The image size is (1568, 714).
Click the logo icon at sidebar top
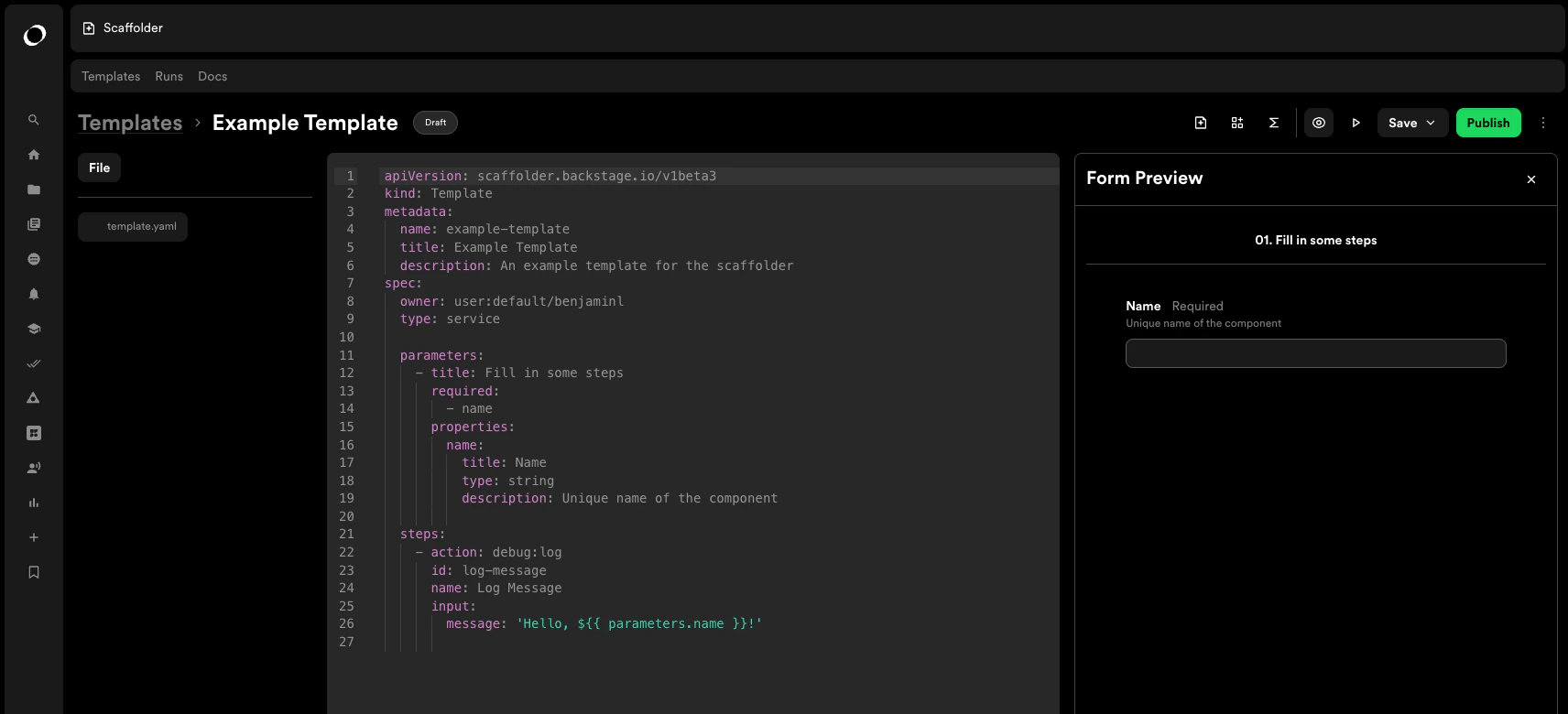(x=34, y=36)
